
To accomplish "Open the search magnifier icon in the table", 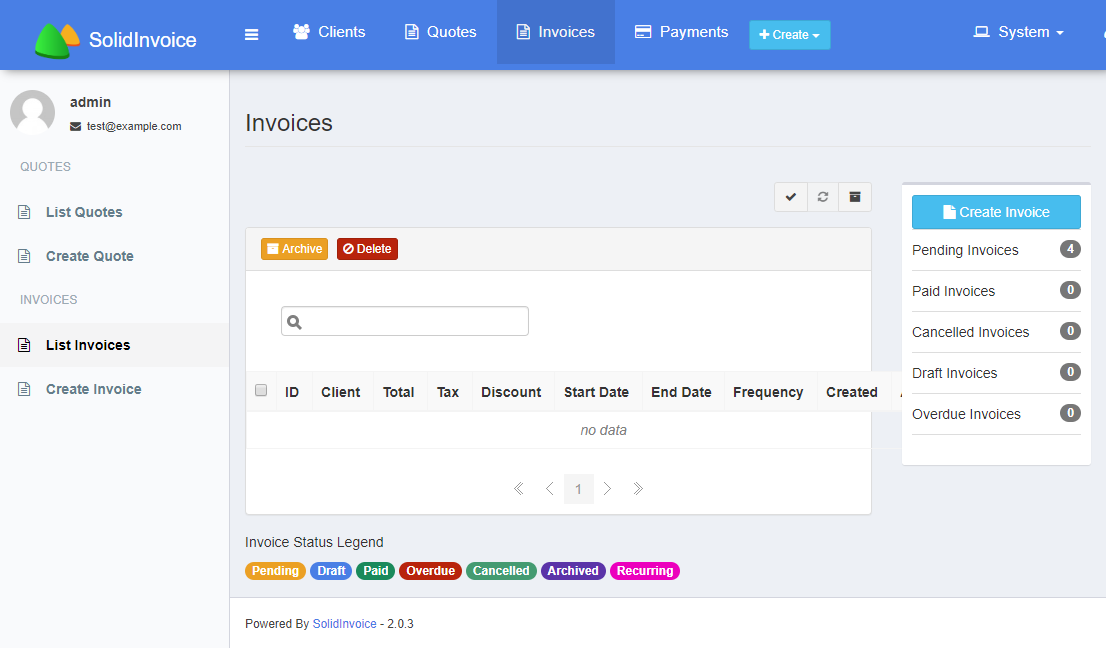I will pos(292,321).
